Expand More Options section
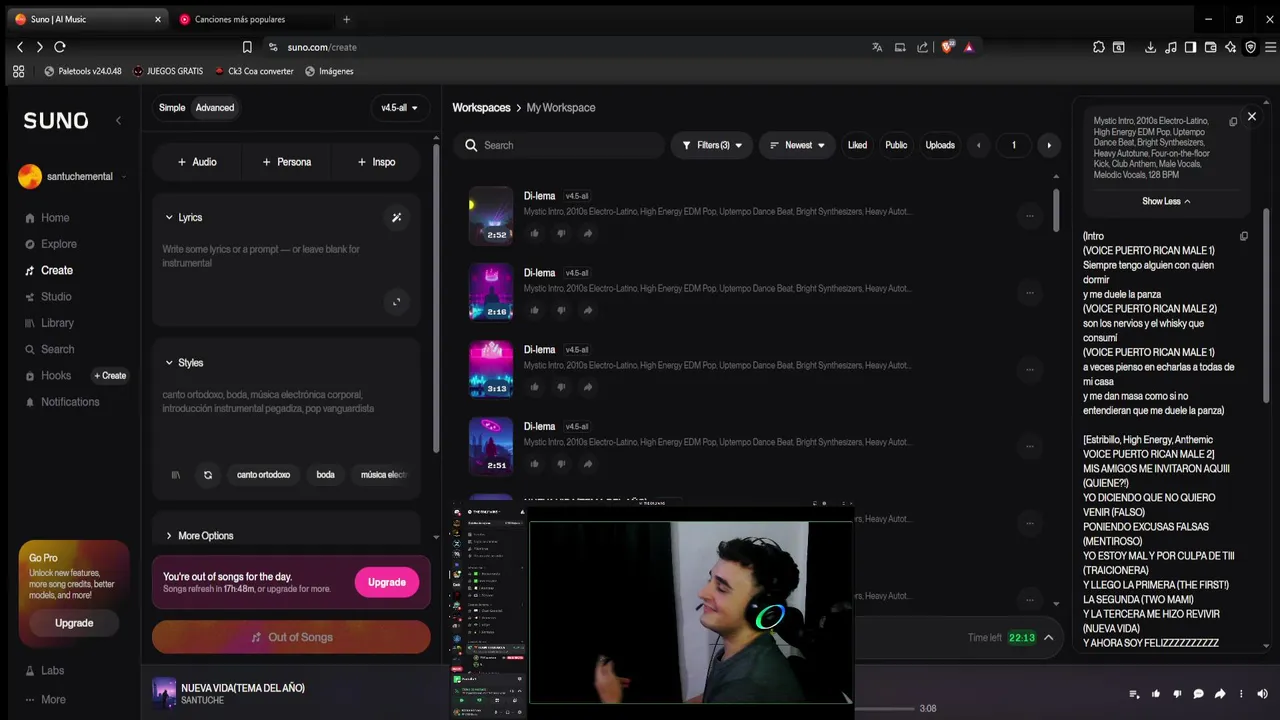1280x720 pixels. click(199, 536)
